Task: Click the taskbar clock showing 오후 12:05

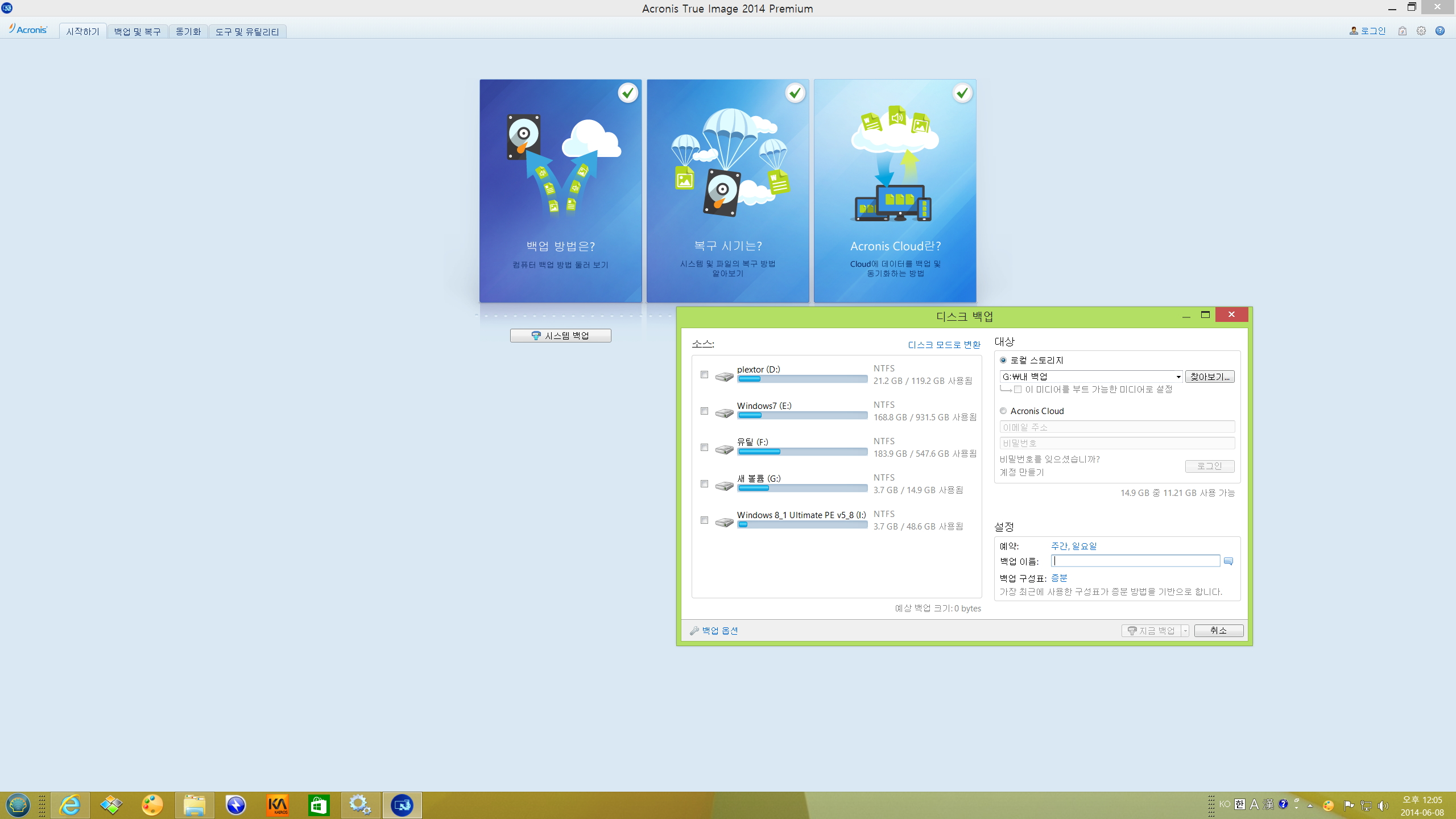Action: click(1422, 805)
